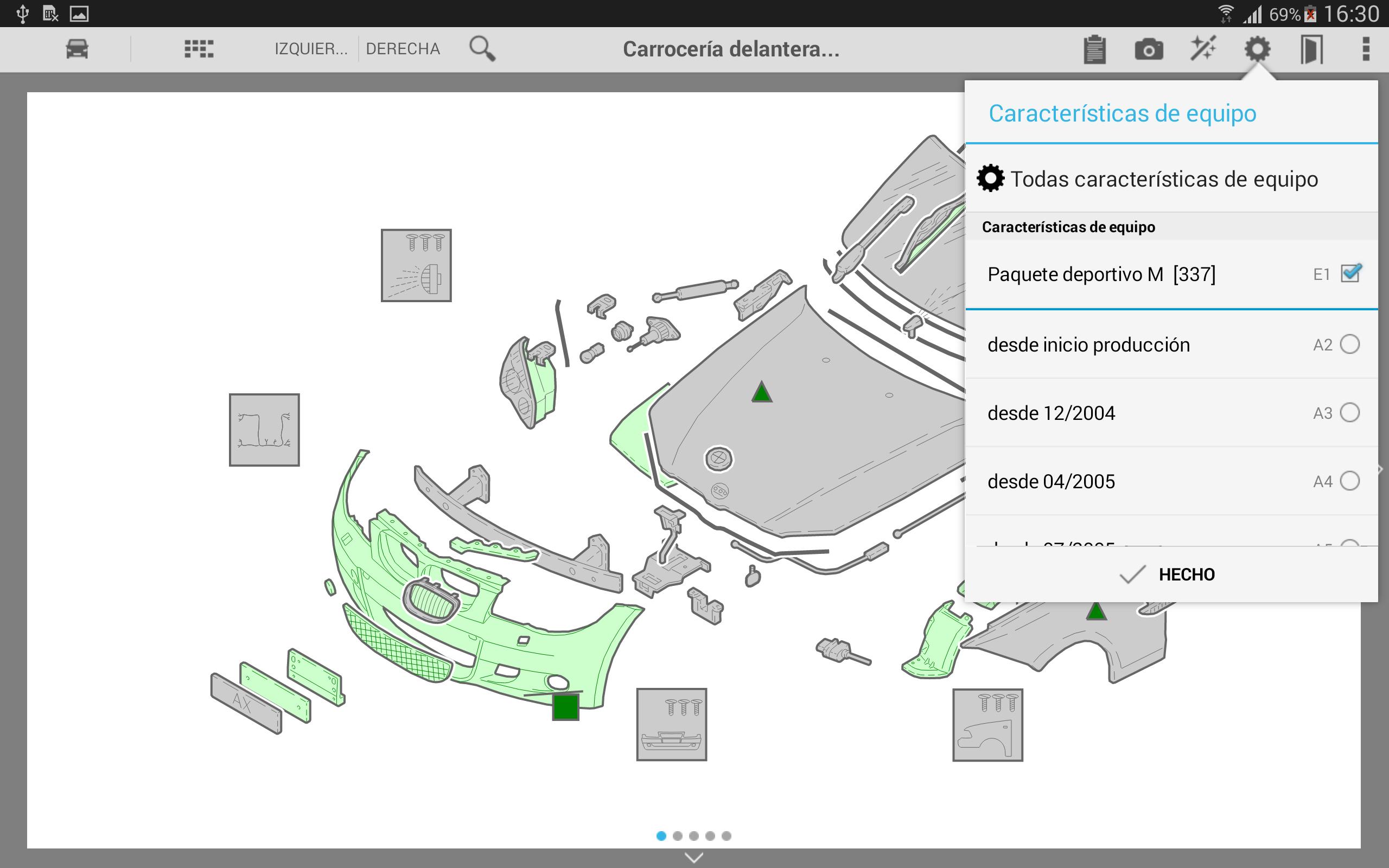Image resolution: width=1389 pixels, height=868 pixels.
Task: Click the dark green square marker
Action: pos(565,707)
